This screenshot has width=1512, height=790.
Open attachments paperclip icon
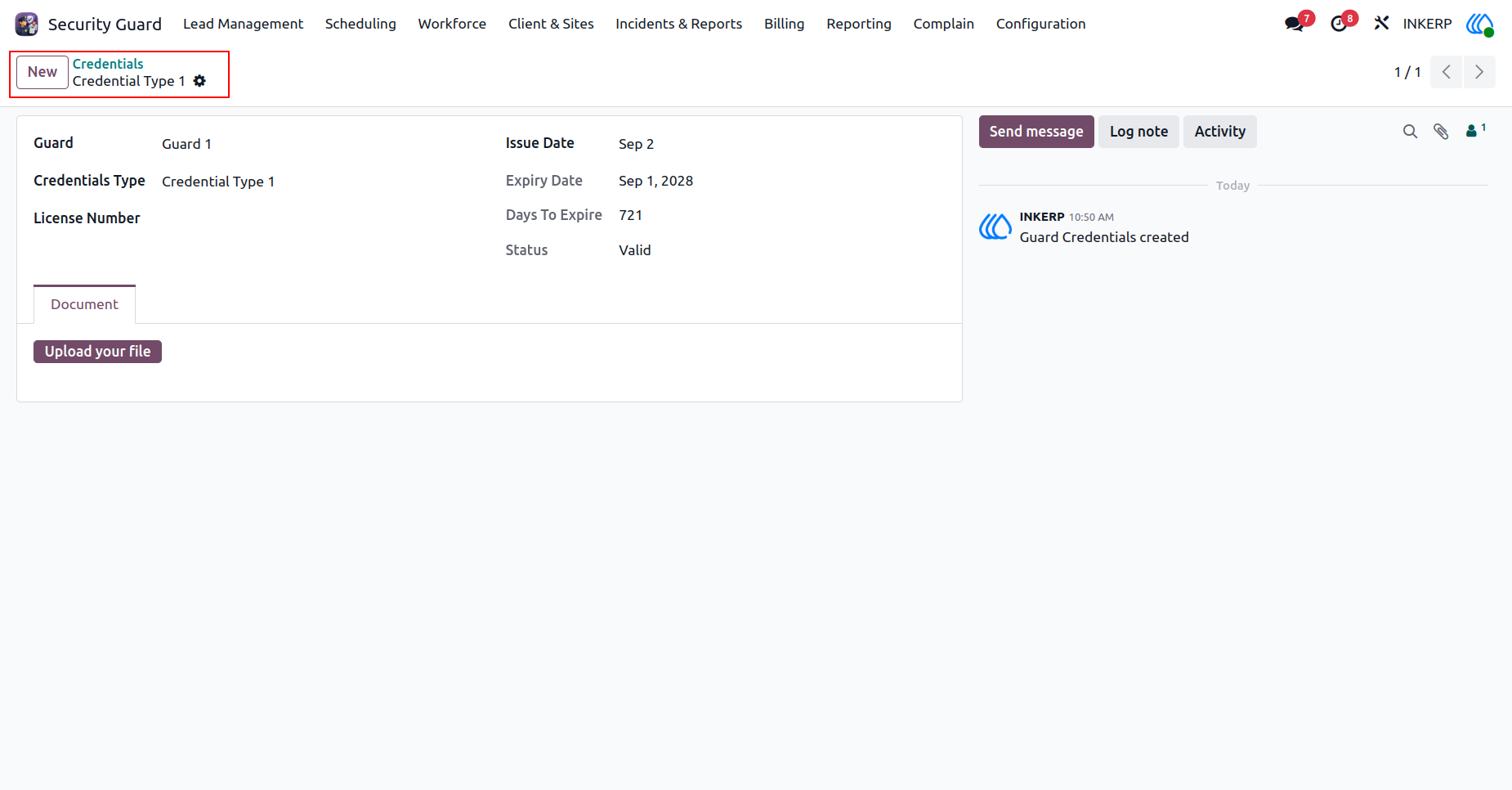click(1441, 132)
